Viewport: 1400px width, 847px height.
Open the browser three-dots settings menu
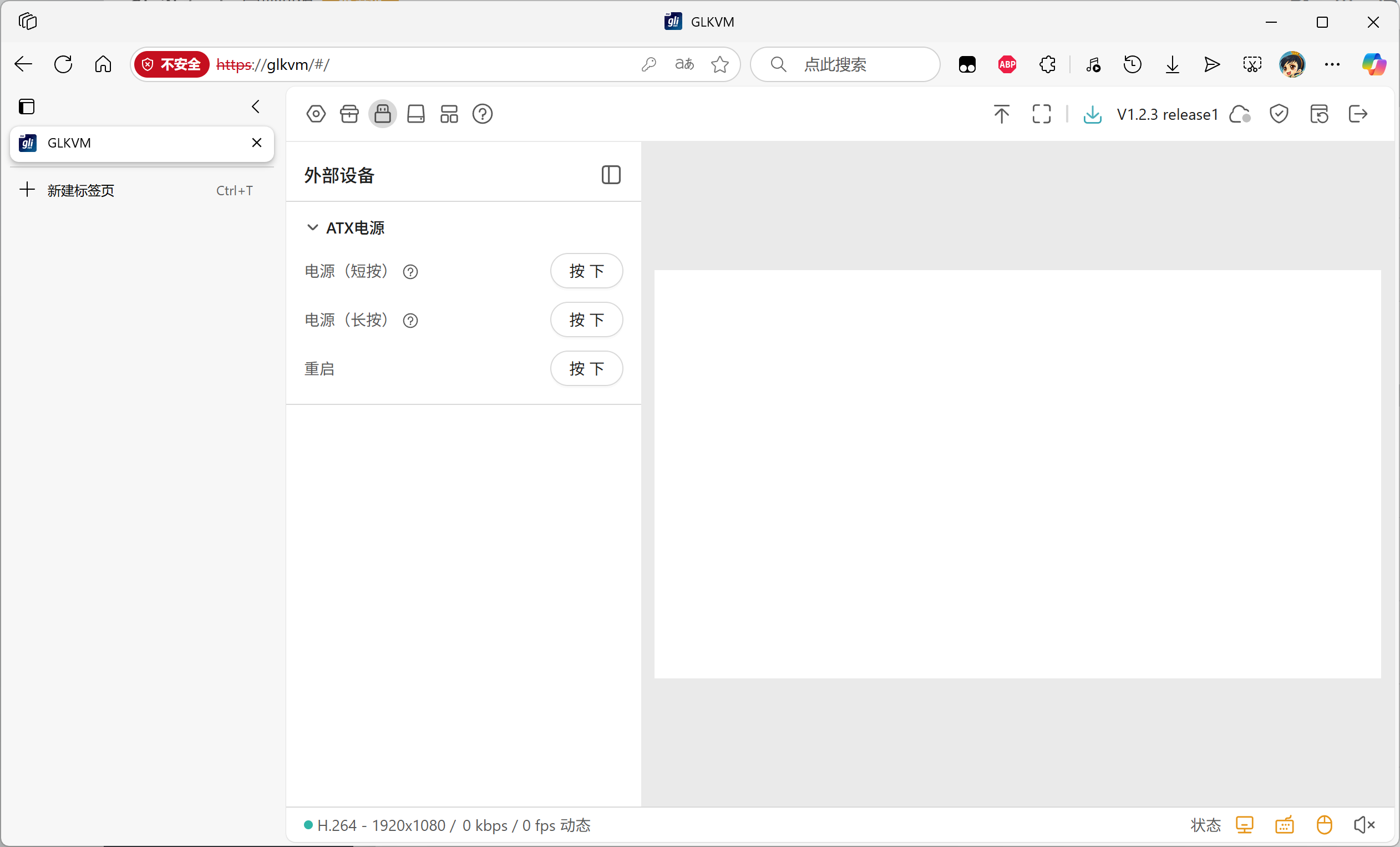[x=1332, y=65]
